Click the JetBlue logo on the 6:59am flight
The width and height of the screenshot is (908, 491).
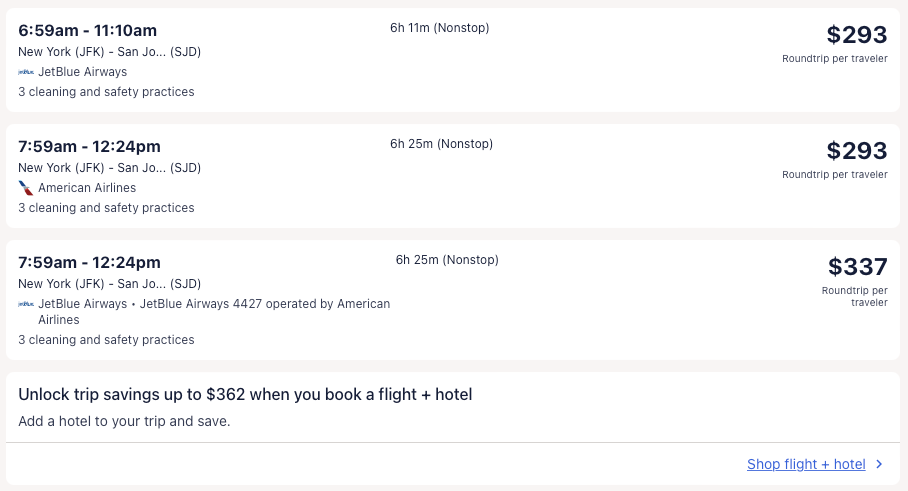tap(26, 72)
